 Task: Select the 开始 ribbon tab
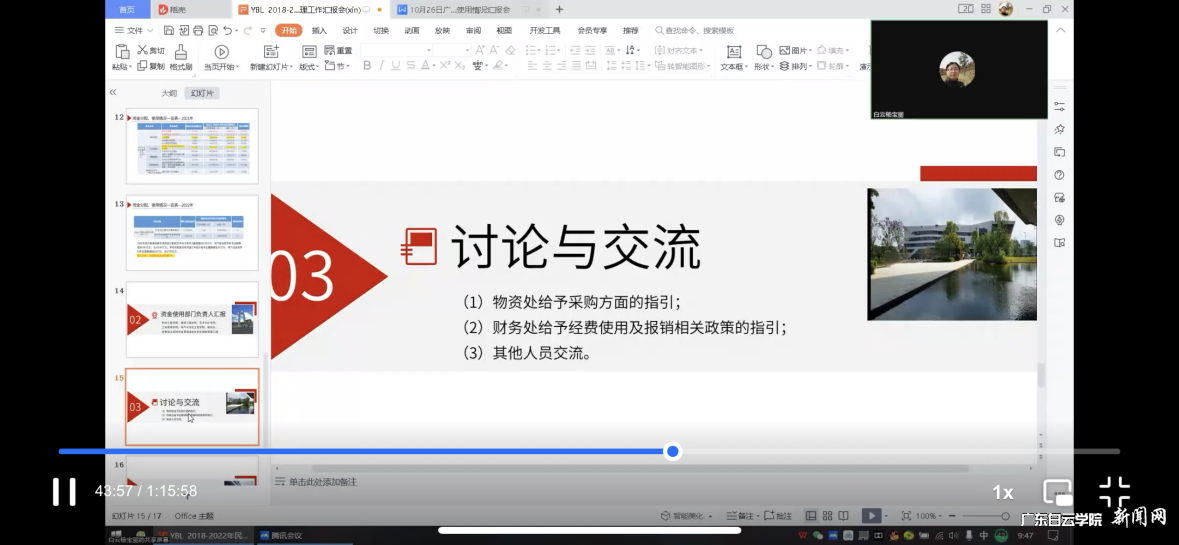pos(289,31)
